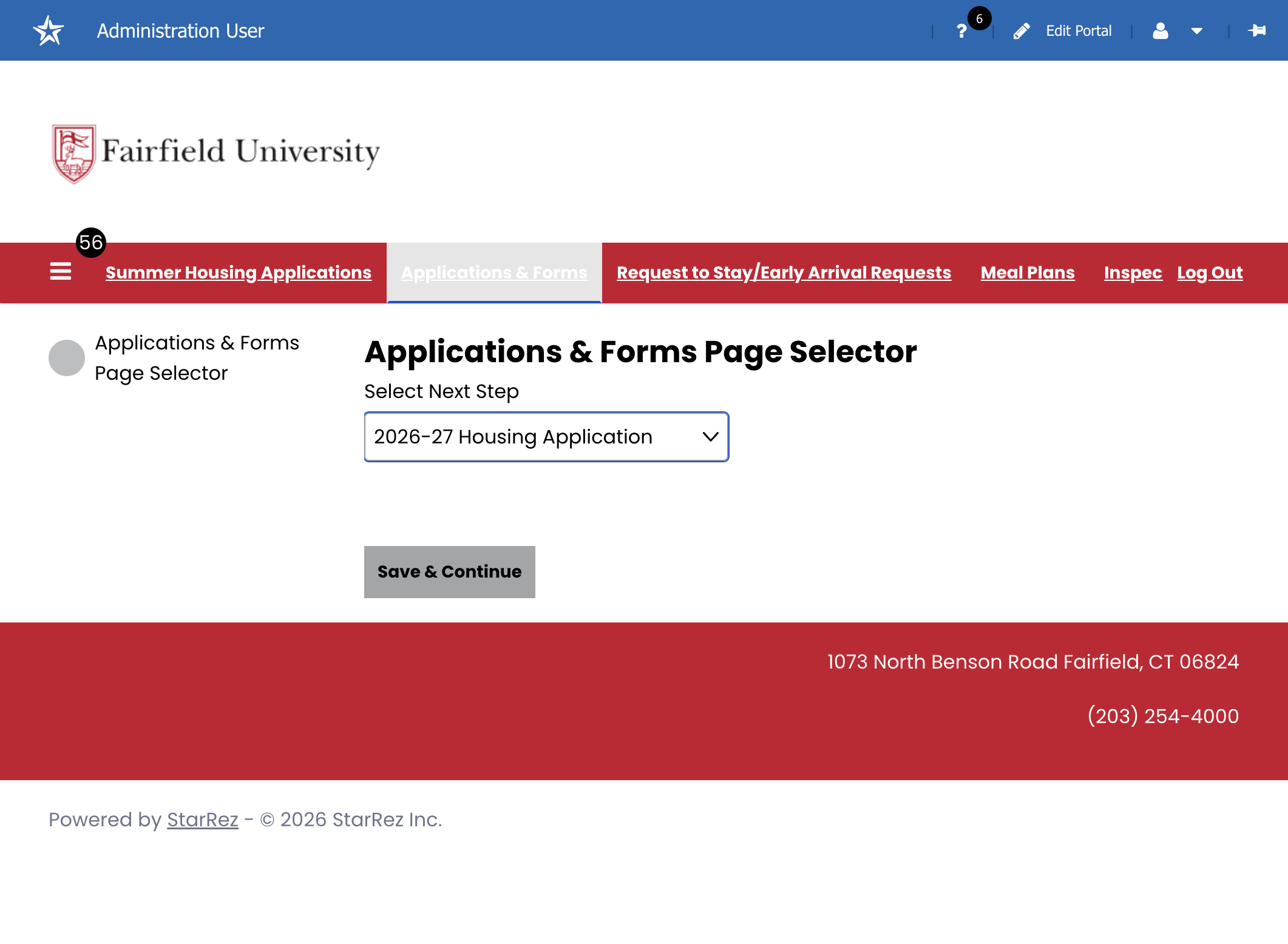Open the help question mark icon
This screenshot has width=1288, height=944.
[961, 31]
